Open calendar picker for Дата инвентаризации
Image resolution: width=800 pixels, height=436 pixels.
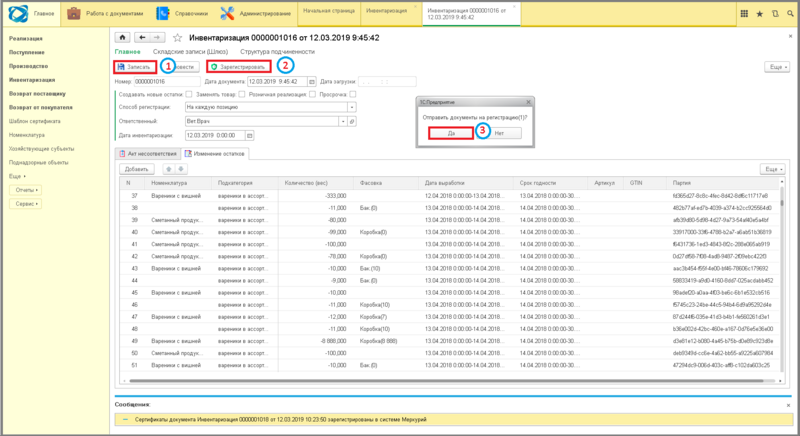click(249, 135)
